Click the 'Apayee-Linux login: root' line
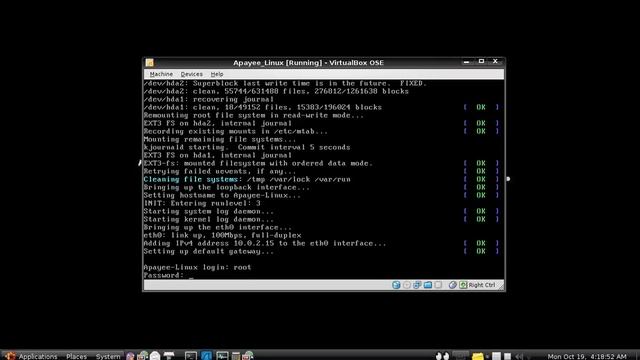The image size is (640, 360). pyautogui.click(x=197, y=267)
